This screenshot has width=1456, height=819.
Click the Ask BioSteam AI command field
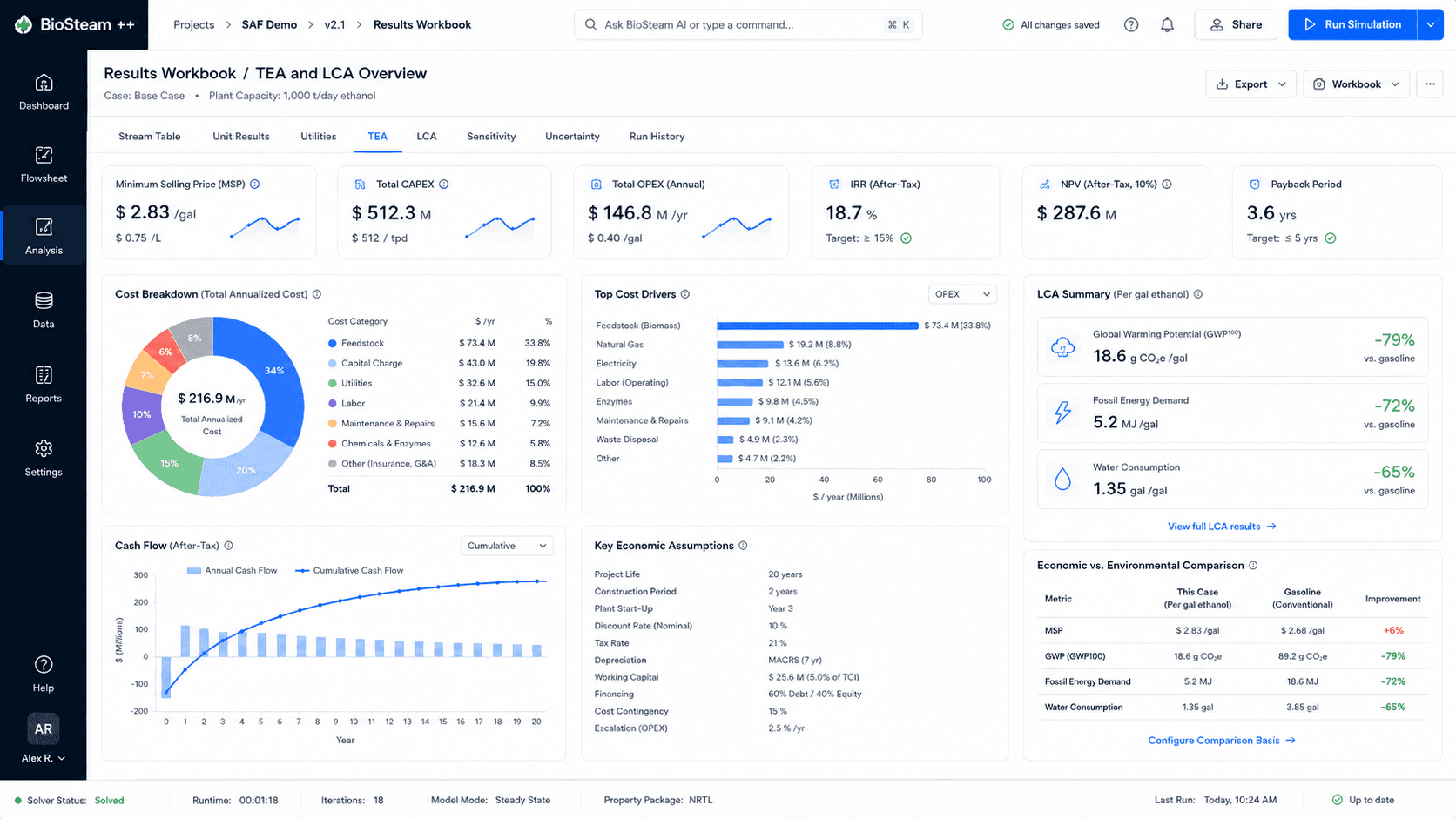[x=748, y=24]
